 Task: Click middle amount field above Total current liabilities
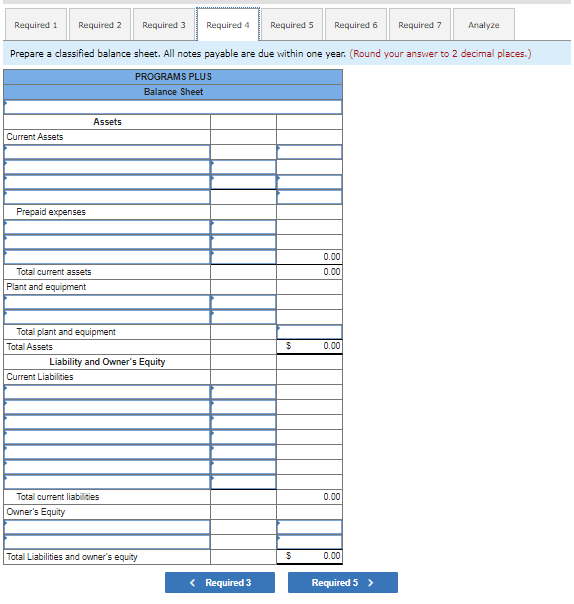coord(243,482)
